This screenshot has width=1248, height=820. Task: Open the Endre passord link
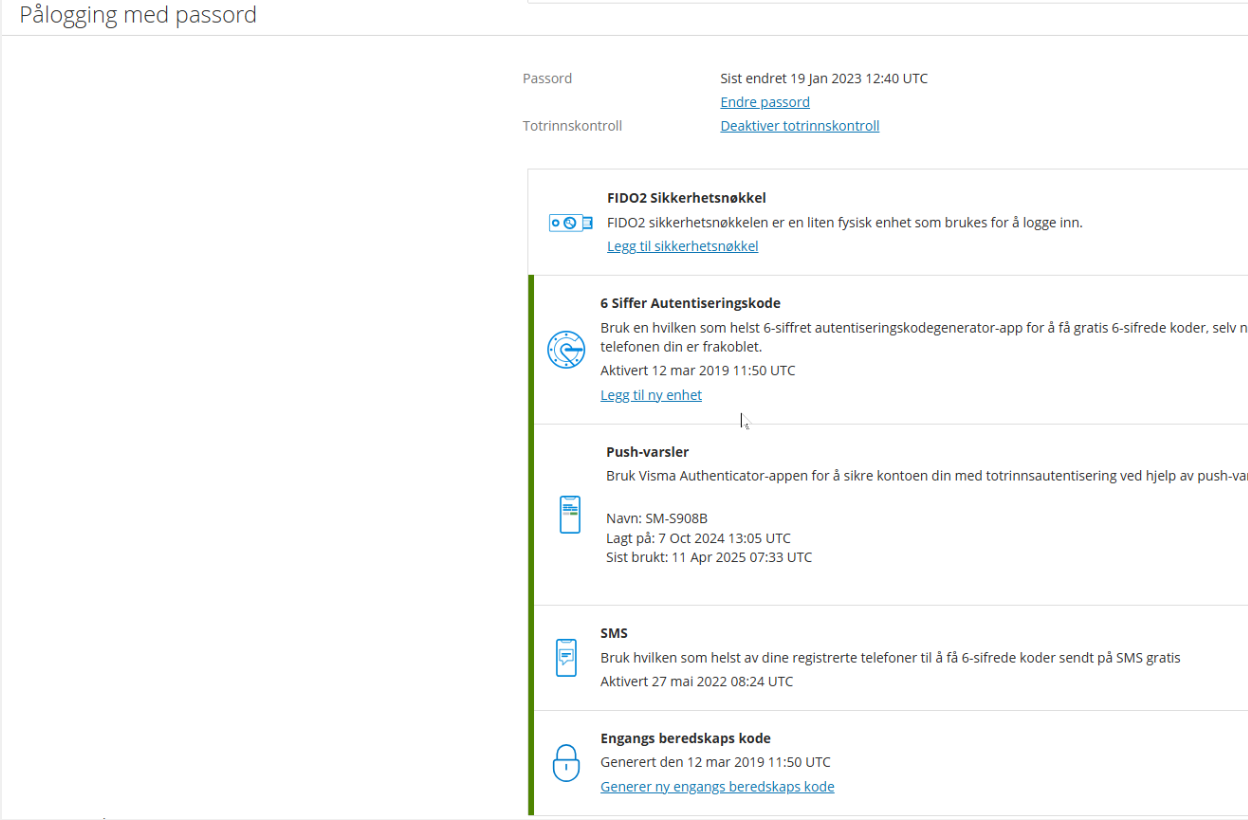(765, 102)
